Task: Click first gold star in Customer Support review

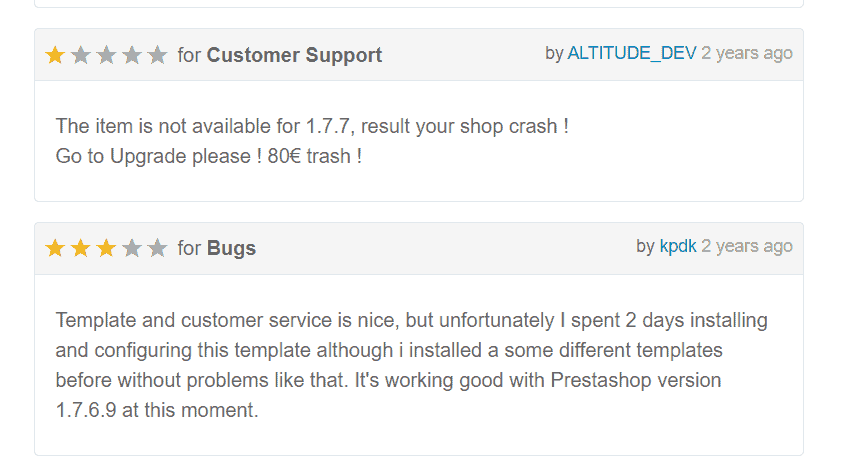Action: (x=55, y=55)
